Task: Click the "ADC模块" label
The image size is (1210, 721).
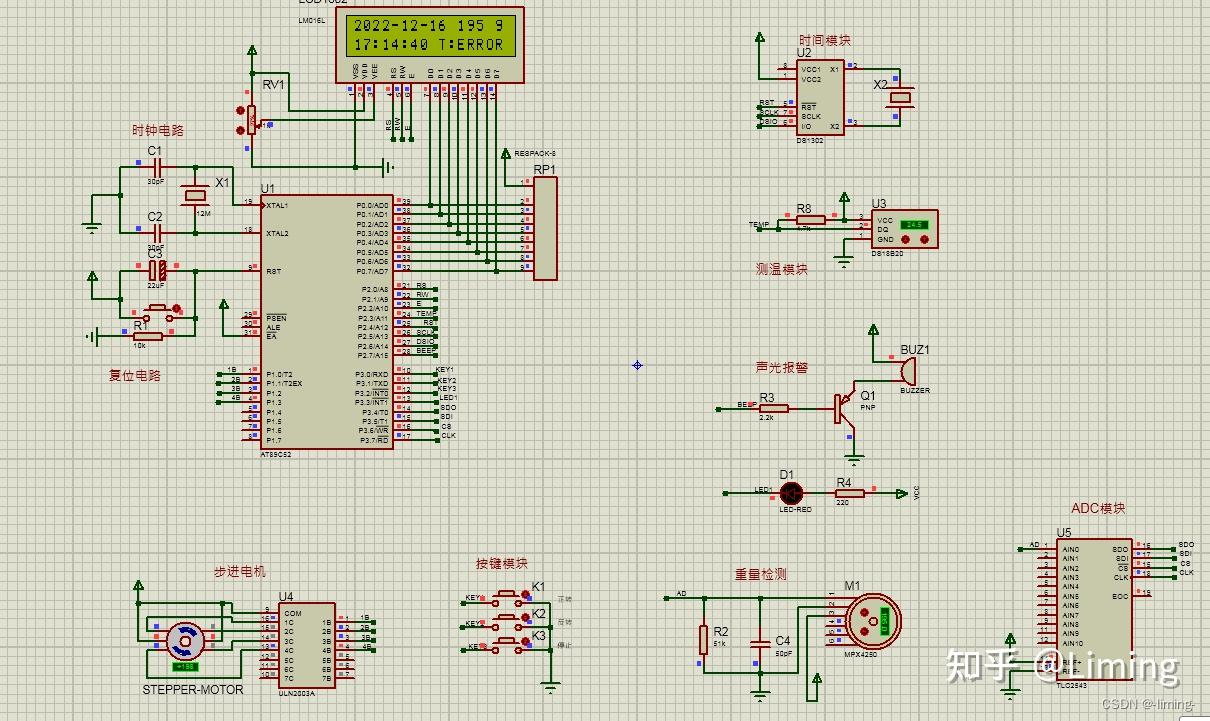Action: click(x=1098, y=508)
